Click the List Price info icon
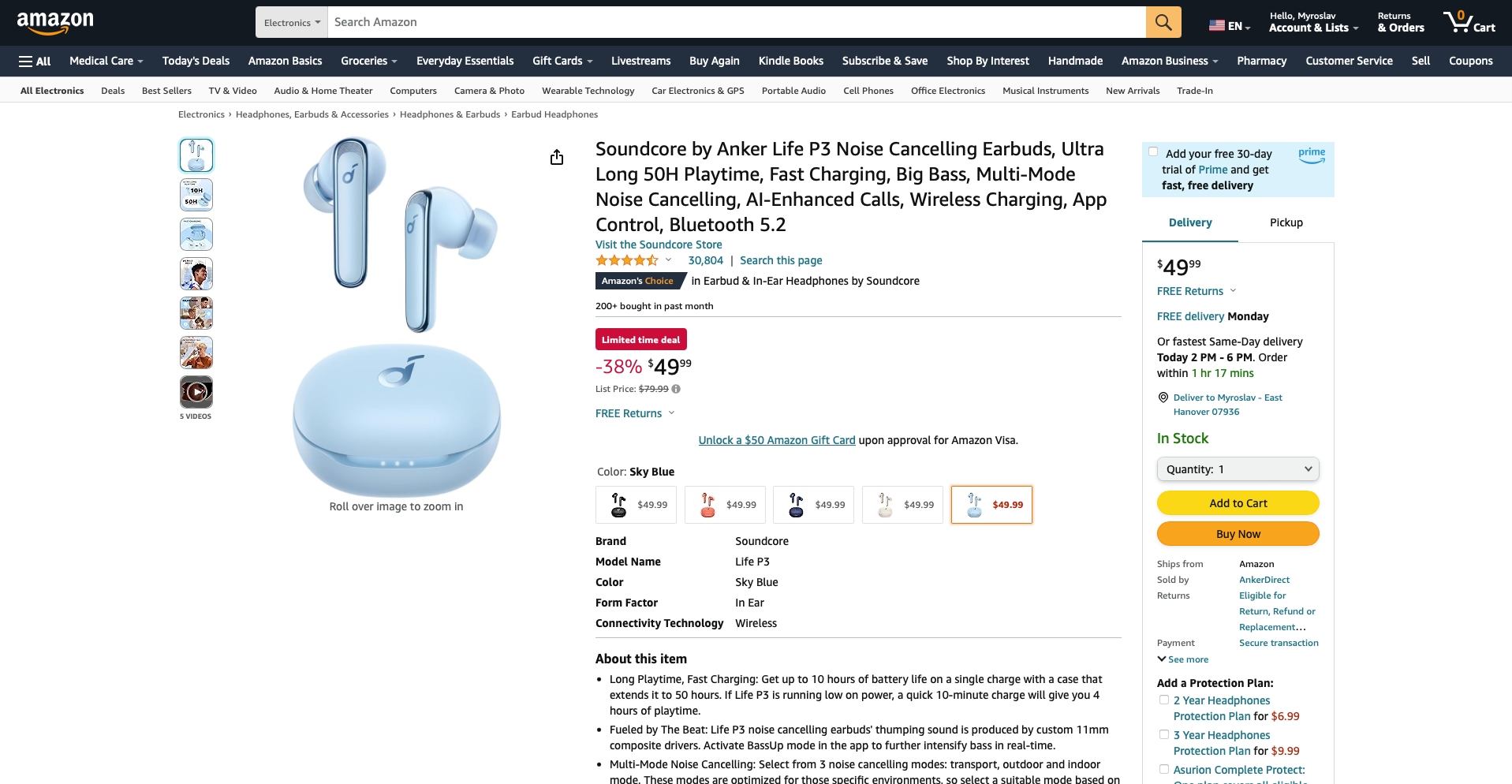The image size is (1512, 784). [676, 389]
